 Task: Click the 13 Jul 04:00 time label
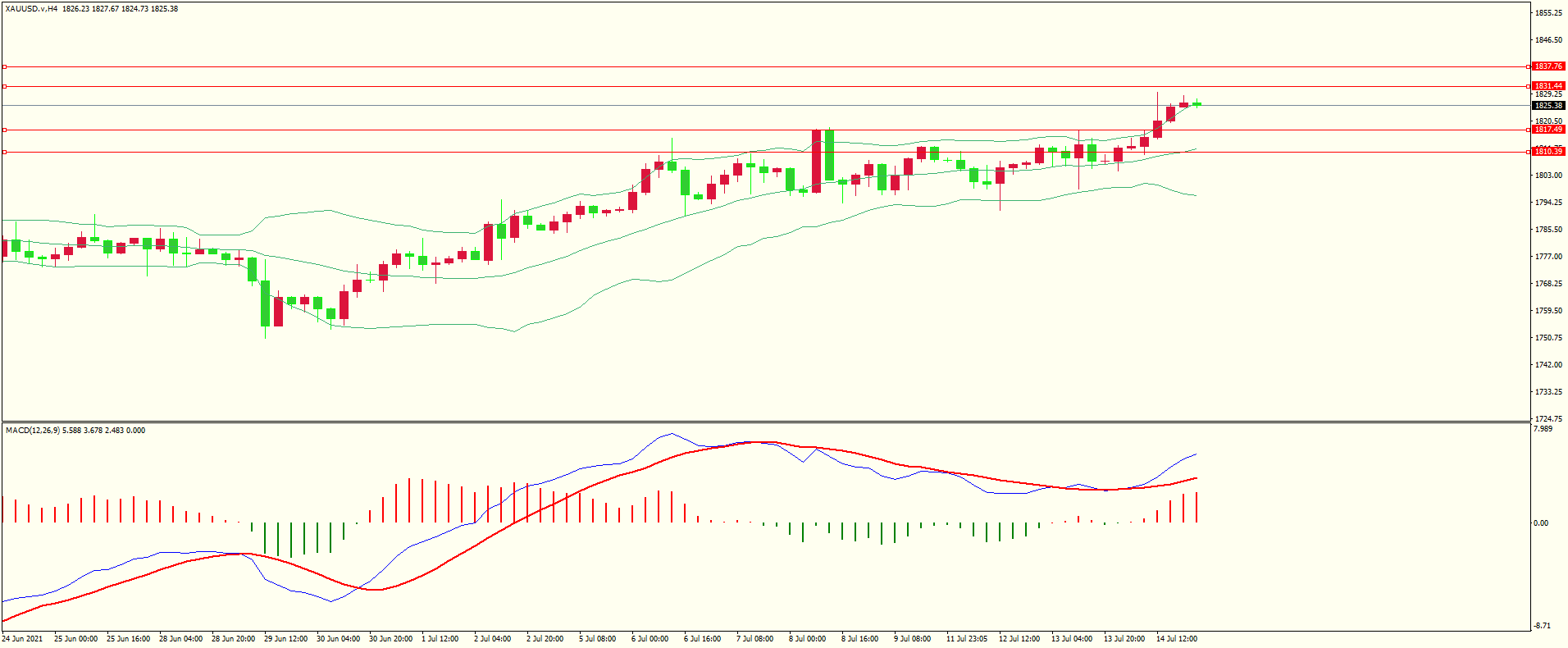(x=1072, y=639)
